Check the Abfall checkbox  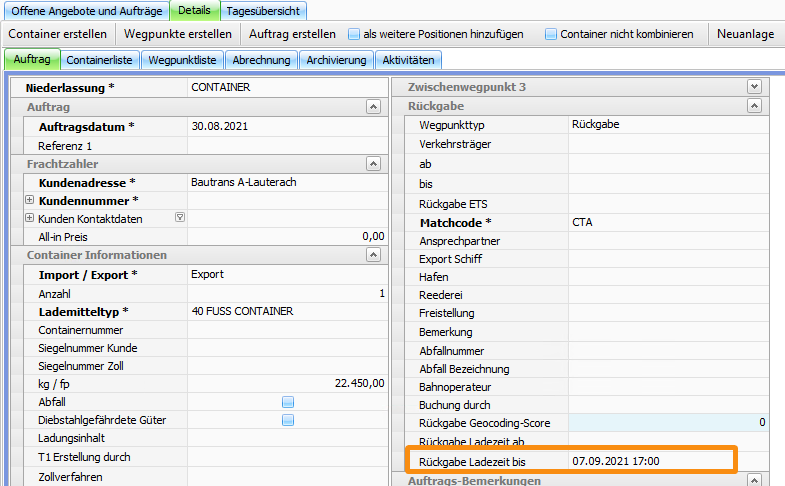(x=288, y=401)
